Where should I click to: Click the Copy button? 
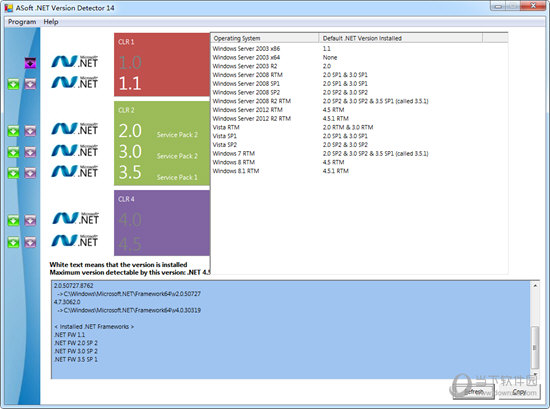519,391
